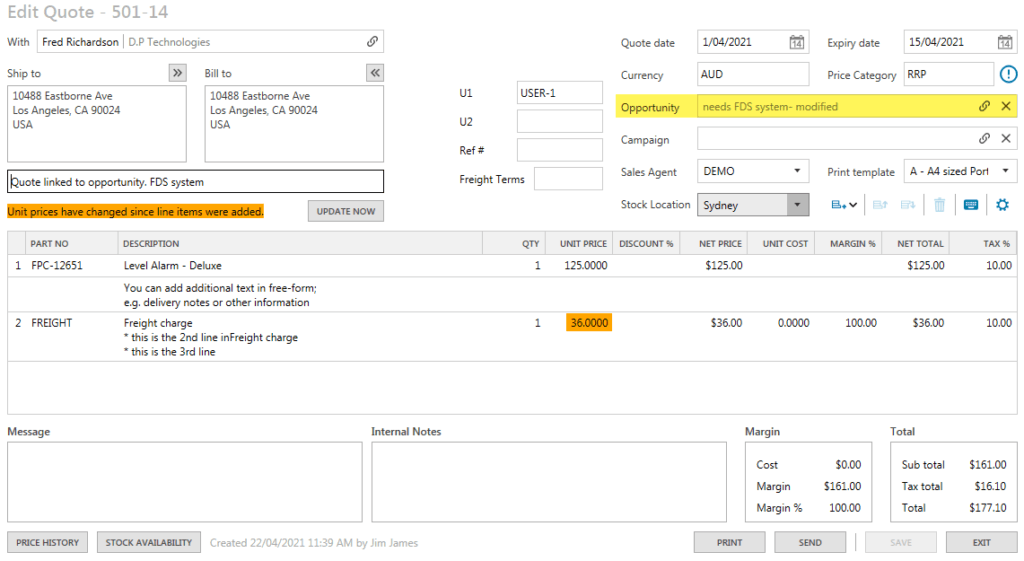Move selected line down icon

(908, 205)
